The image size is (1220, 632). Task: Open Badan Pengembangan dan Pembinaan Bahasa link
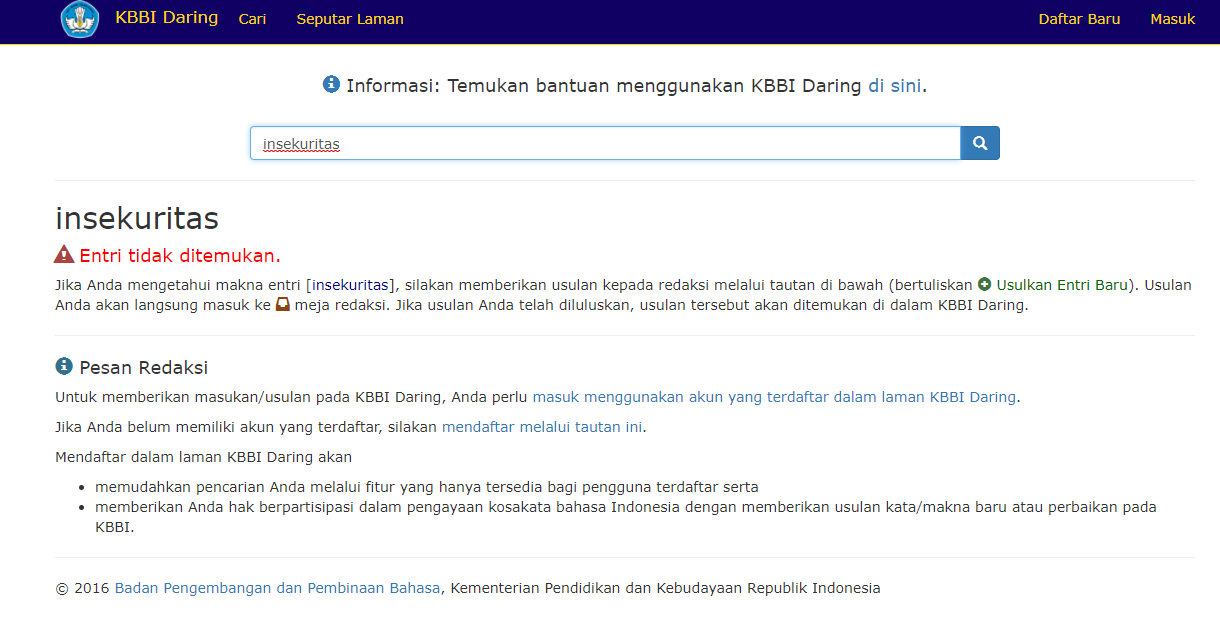[x=277, y=588]
